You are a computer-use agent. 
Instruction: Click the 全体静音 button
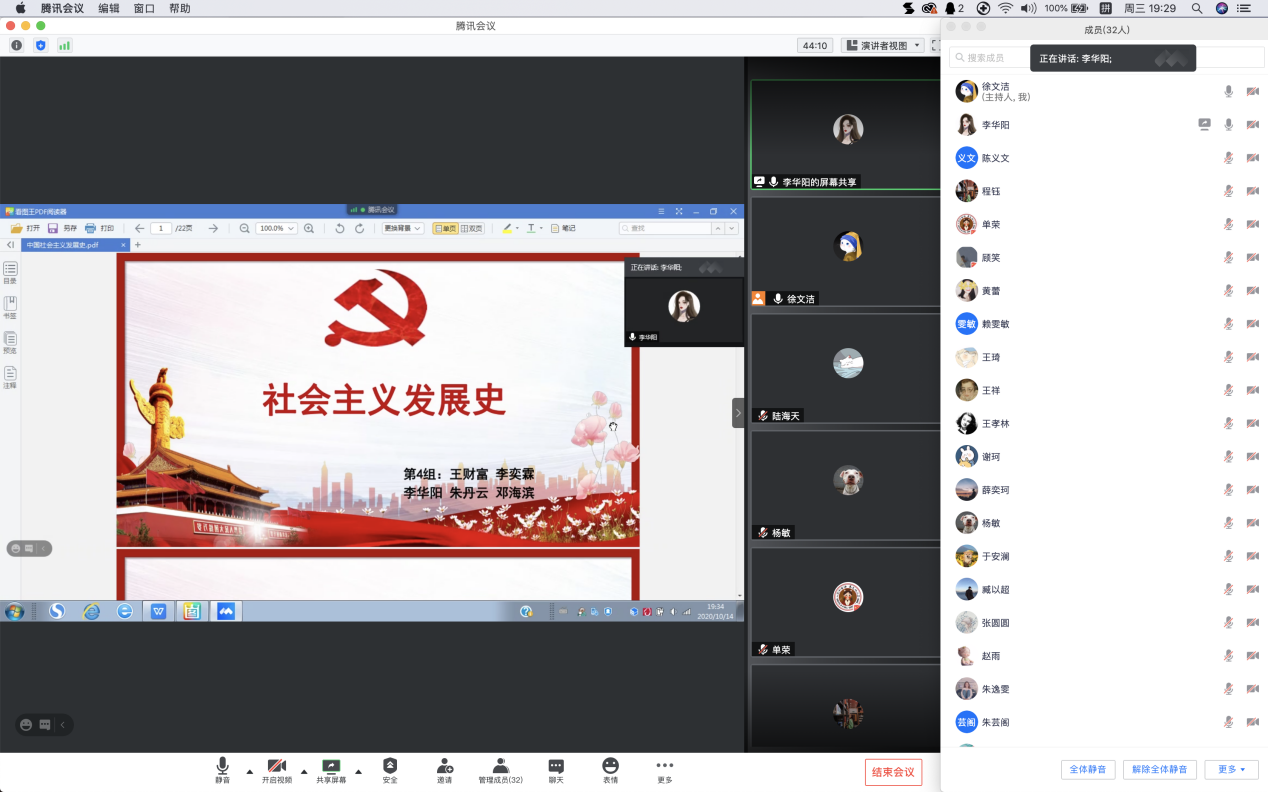1088,769
